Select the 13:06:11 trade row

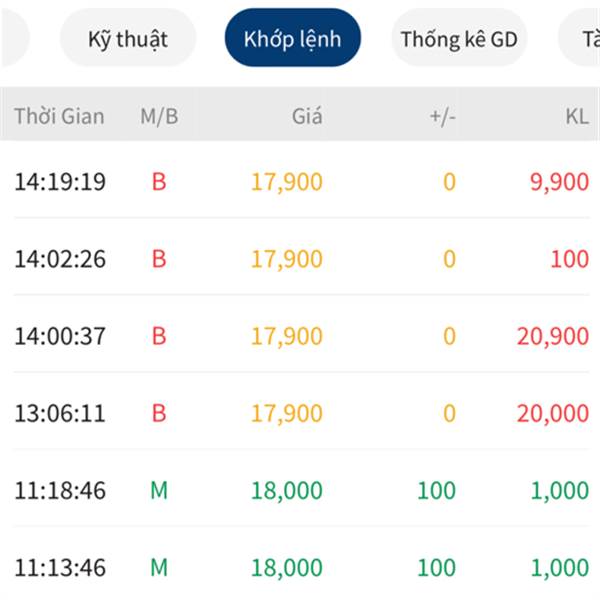(302, 413)
